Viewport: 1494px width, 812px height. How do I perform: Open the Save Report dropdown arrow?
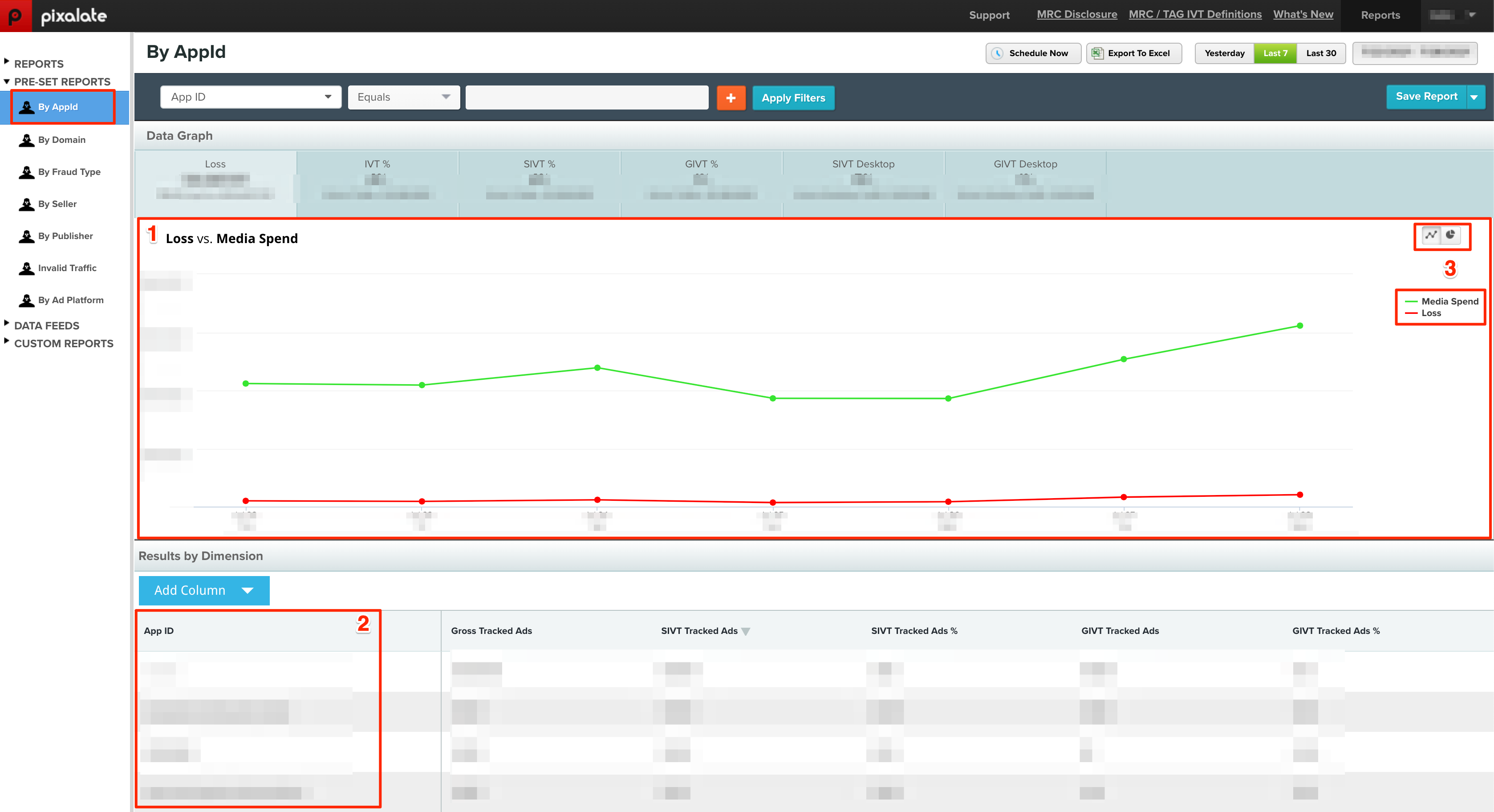1475,97
